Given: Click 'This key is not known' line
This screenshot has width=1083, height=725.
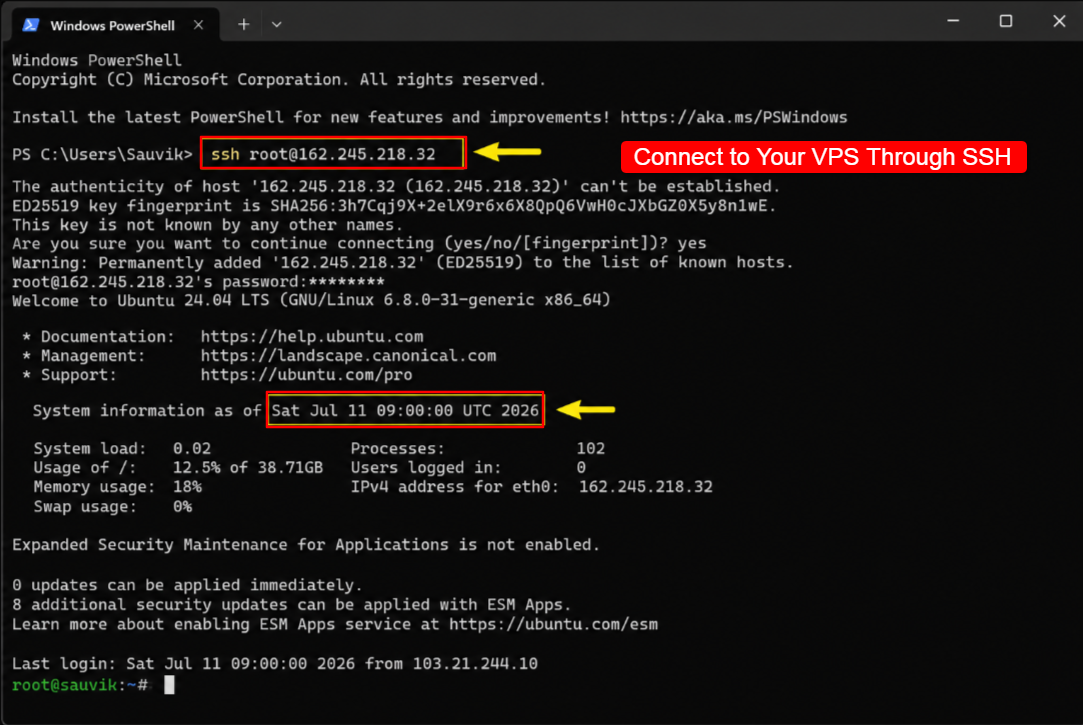Looking at the screenshot, I should click(207, 225).
